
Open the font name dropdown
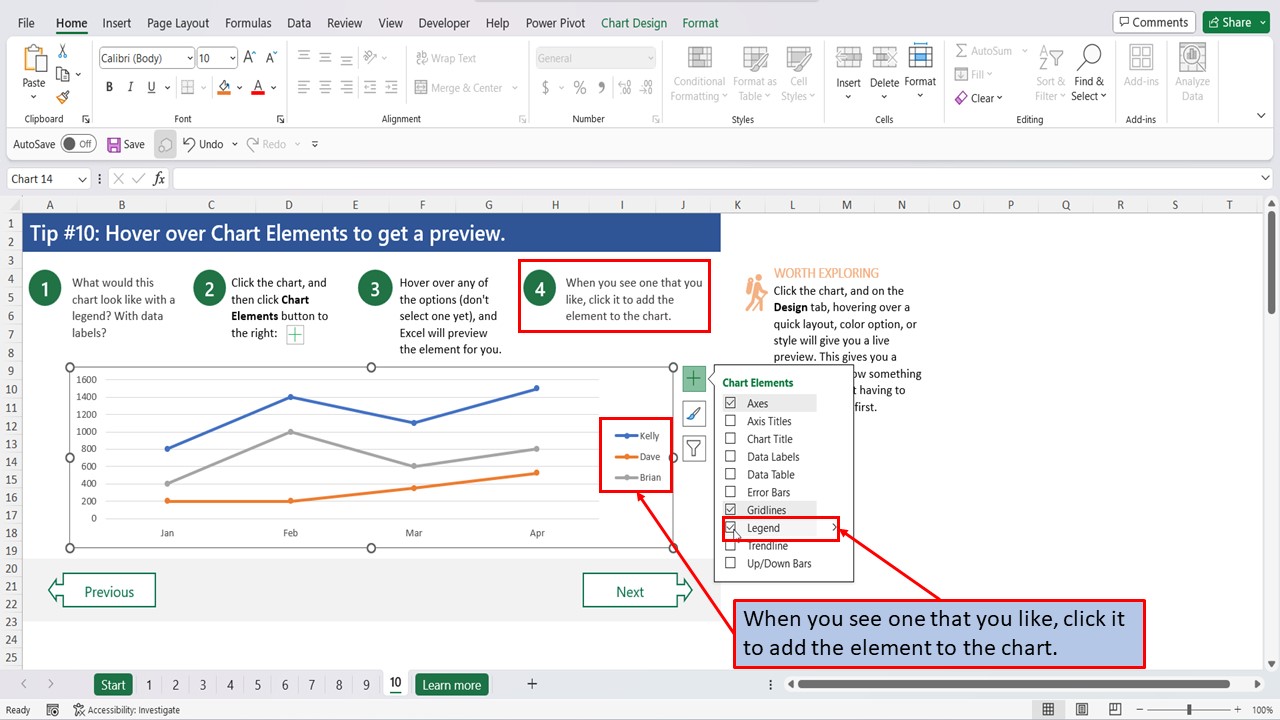click(x=189, y=59)
